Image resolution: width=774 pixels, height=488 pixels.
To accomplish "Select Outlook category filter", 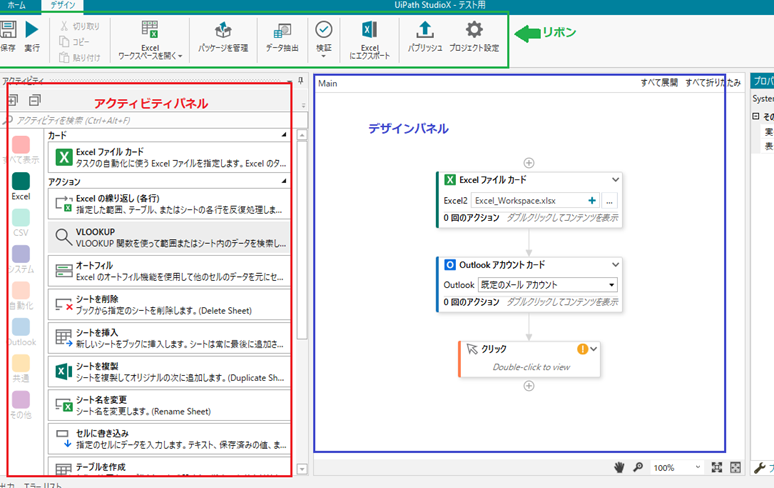I will pyautogui.click(x=21, y=333).
